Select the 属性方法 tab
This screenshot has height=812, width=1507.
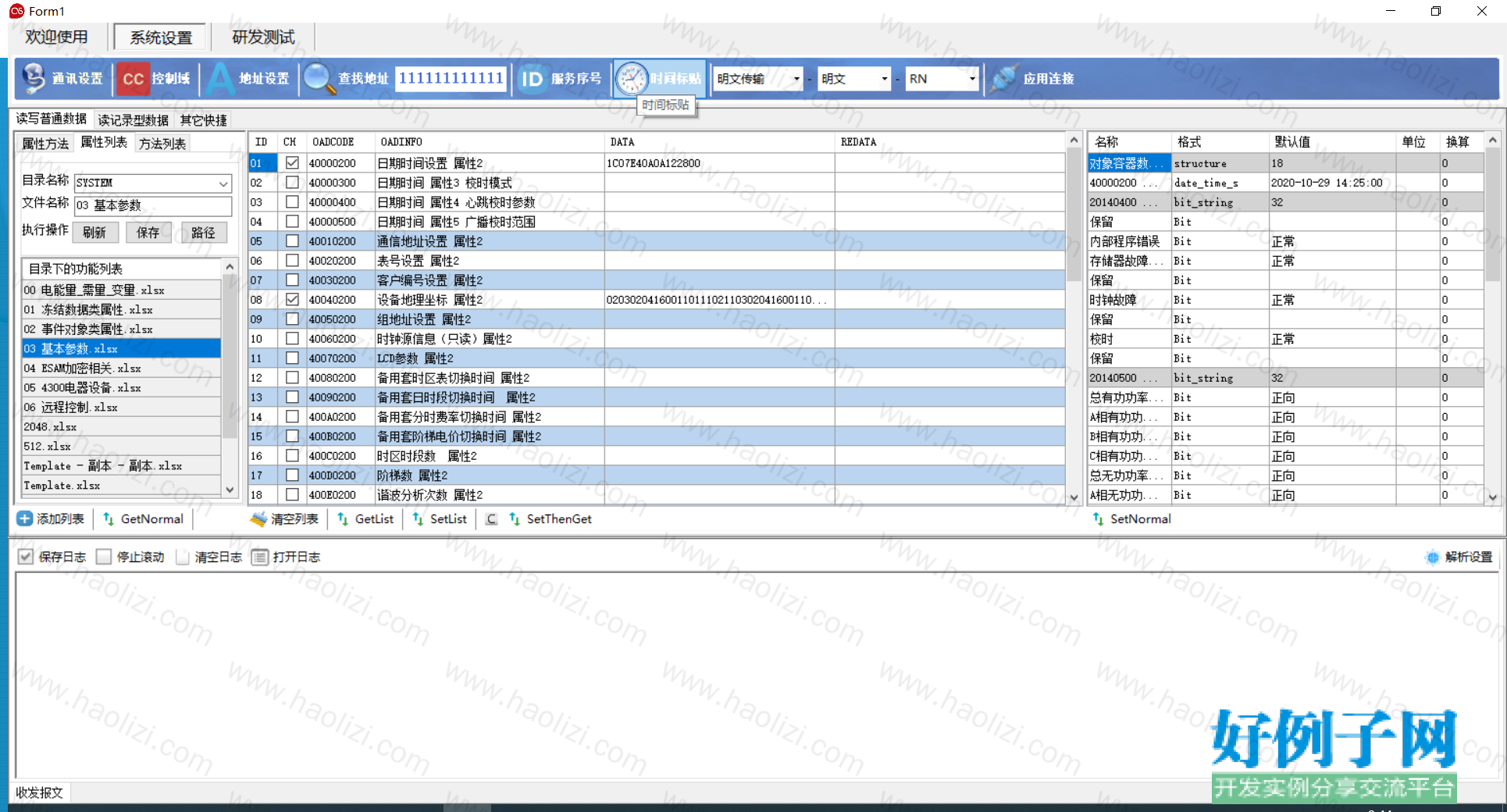45,144
